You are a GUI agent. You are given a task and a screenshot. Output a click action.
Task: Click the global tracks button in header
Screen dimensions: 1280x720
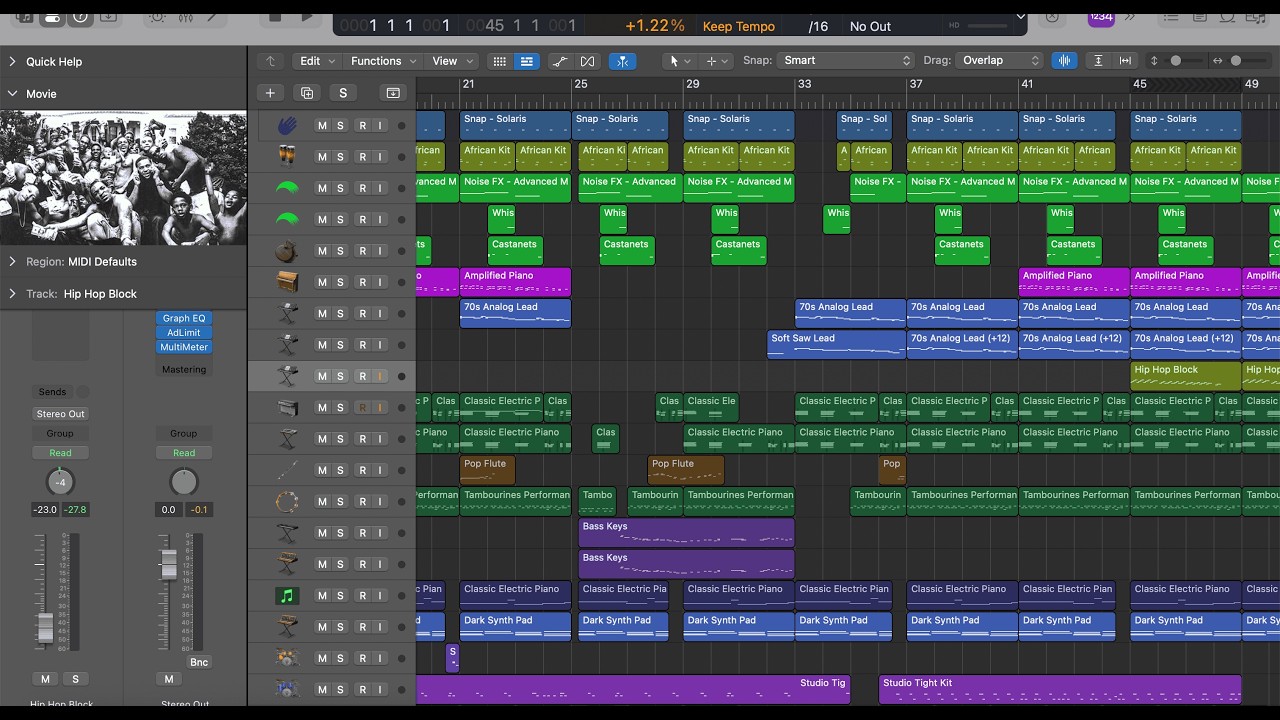pyautogui.click(x=393, y=93)
